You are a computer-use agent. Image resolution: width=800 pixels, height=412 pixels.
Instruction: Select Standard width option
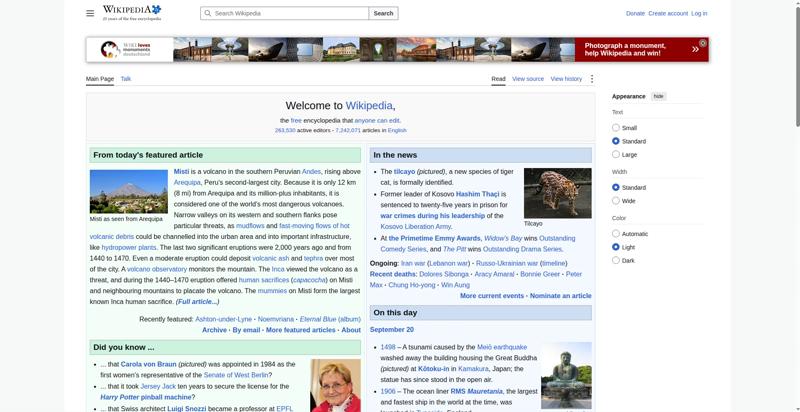pyautogui.click(x=616, y=187)
